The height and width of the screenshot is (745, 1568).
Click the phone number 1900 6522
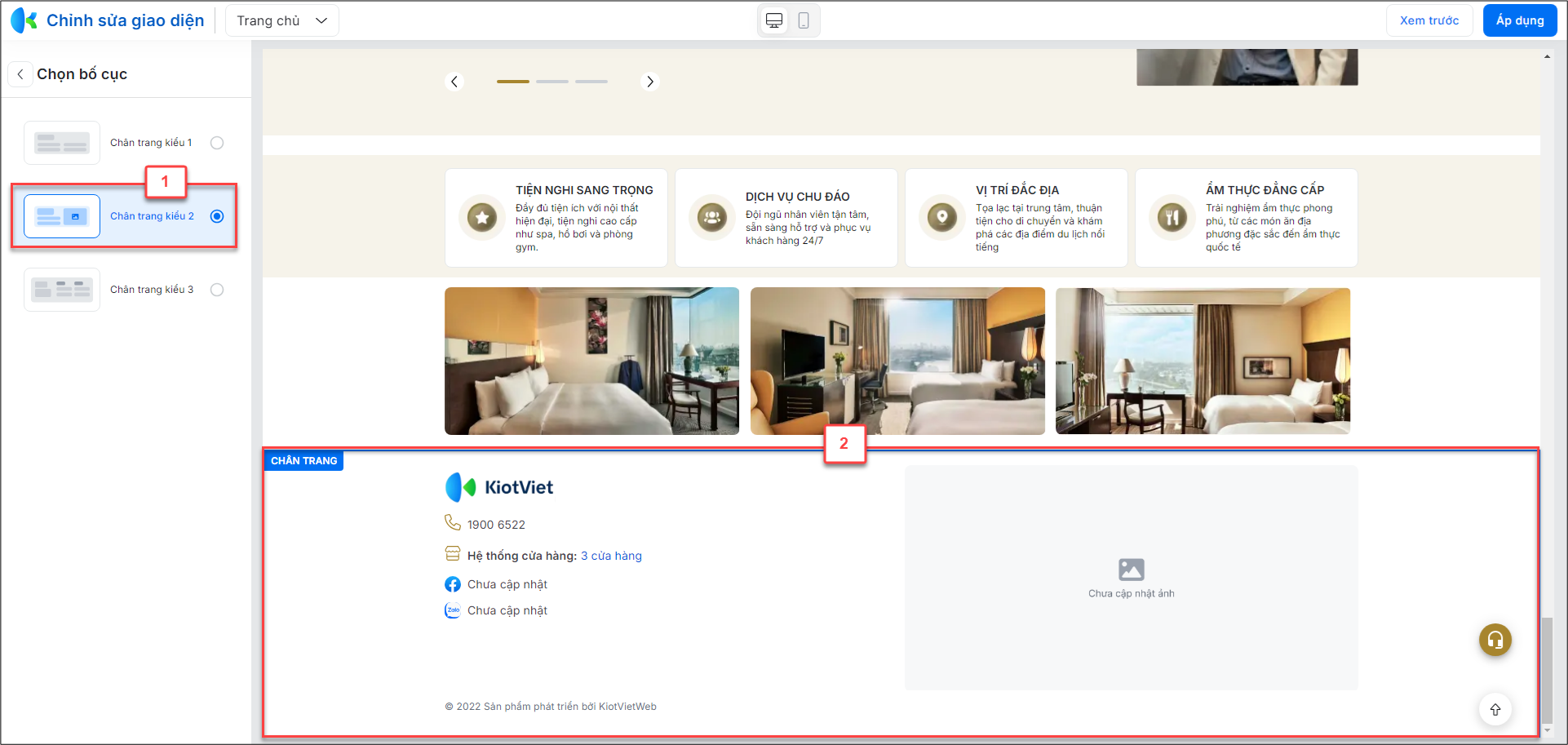pos(496,525)
